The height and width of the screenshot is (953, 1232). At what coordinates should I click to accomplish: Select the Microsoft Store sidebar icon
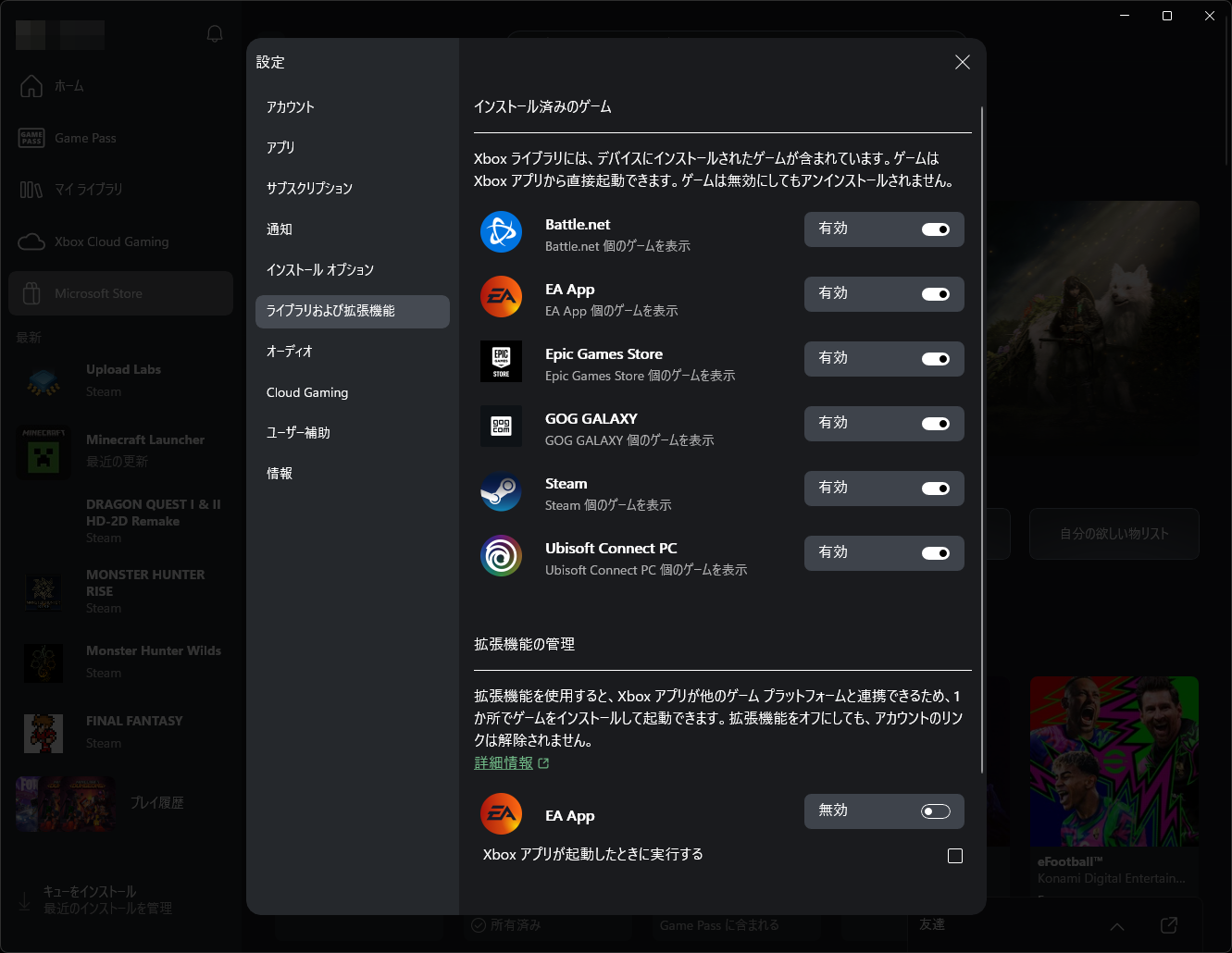point(31,292)
